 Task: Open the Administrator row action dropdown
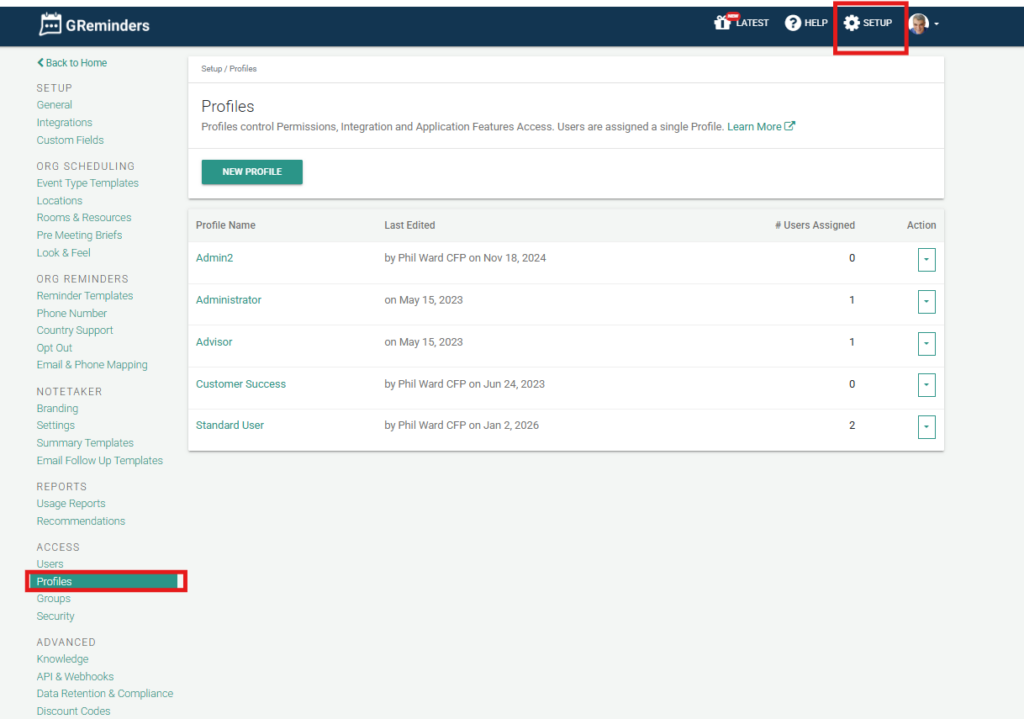926,301
